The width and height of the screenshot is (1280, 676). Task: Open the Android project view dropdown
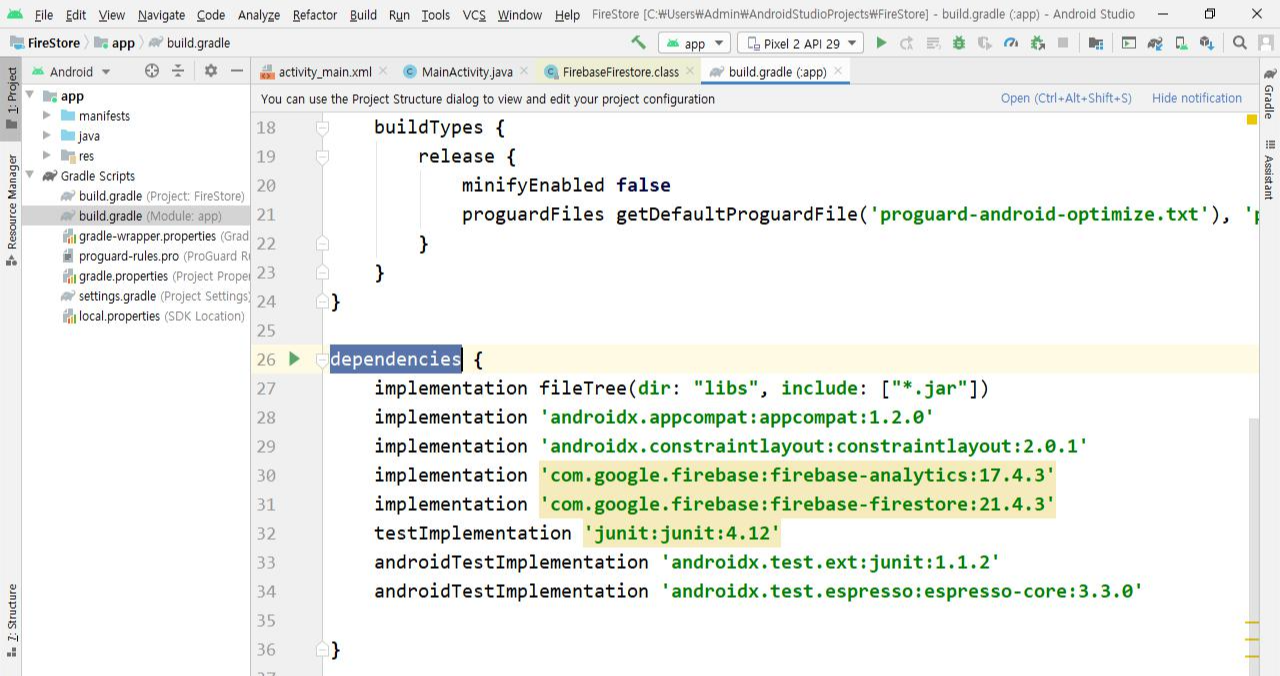point(72,71)
